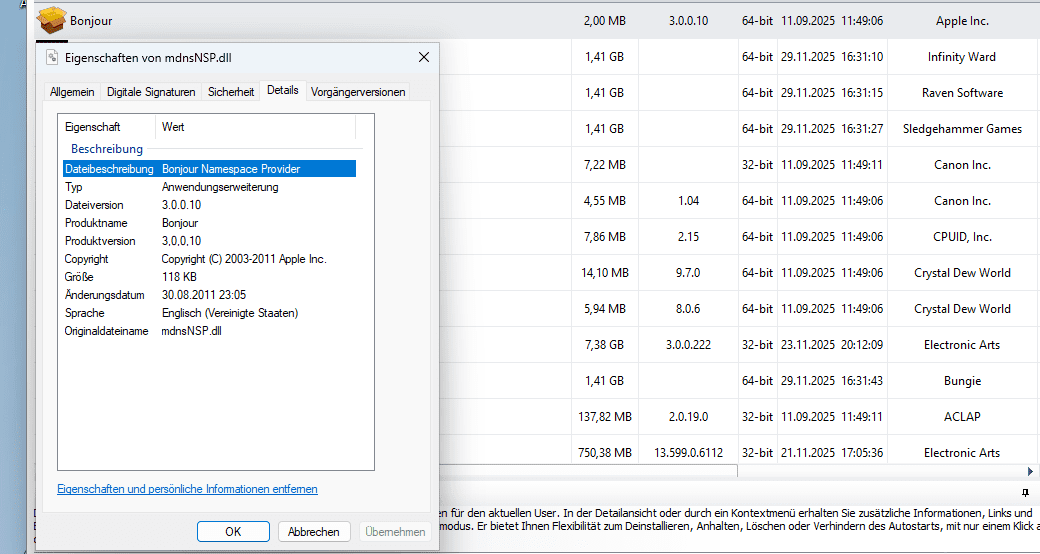This screenshot has width=1040, height=554.
Task: Click the 4,55 MB size cell
Action: coord(604,201)
